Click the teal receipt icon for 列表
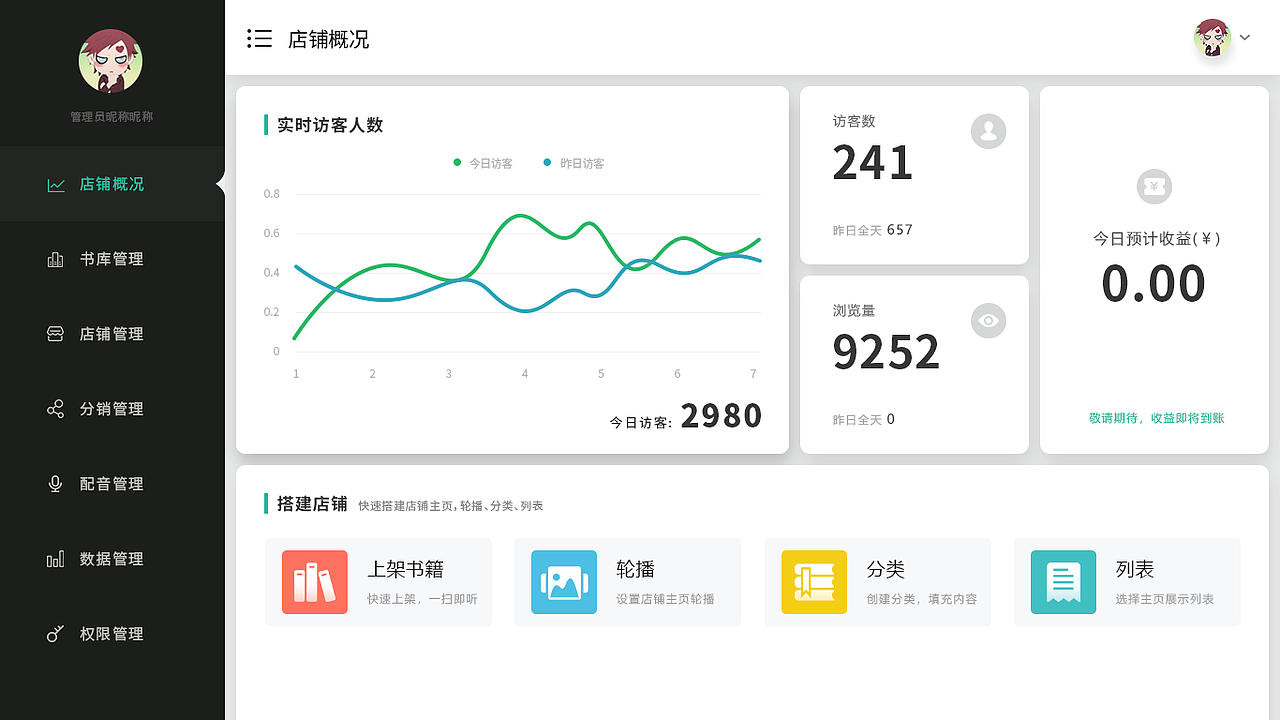The width and height of the screenshot is (1280, 720). [1063, 582]
